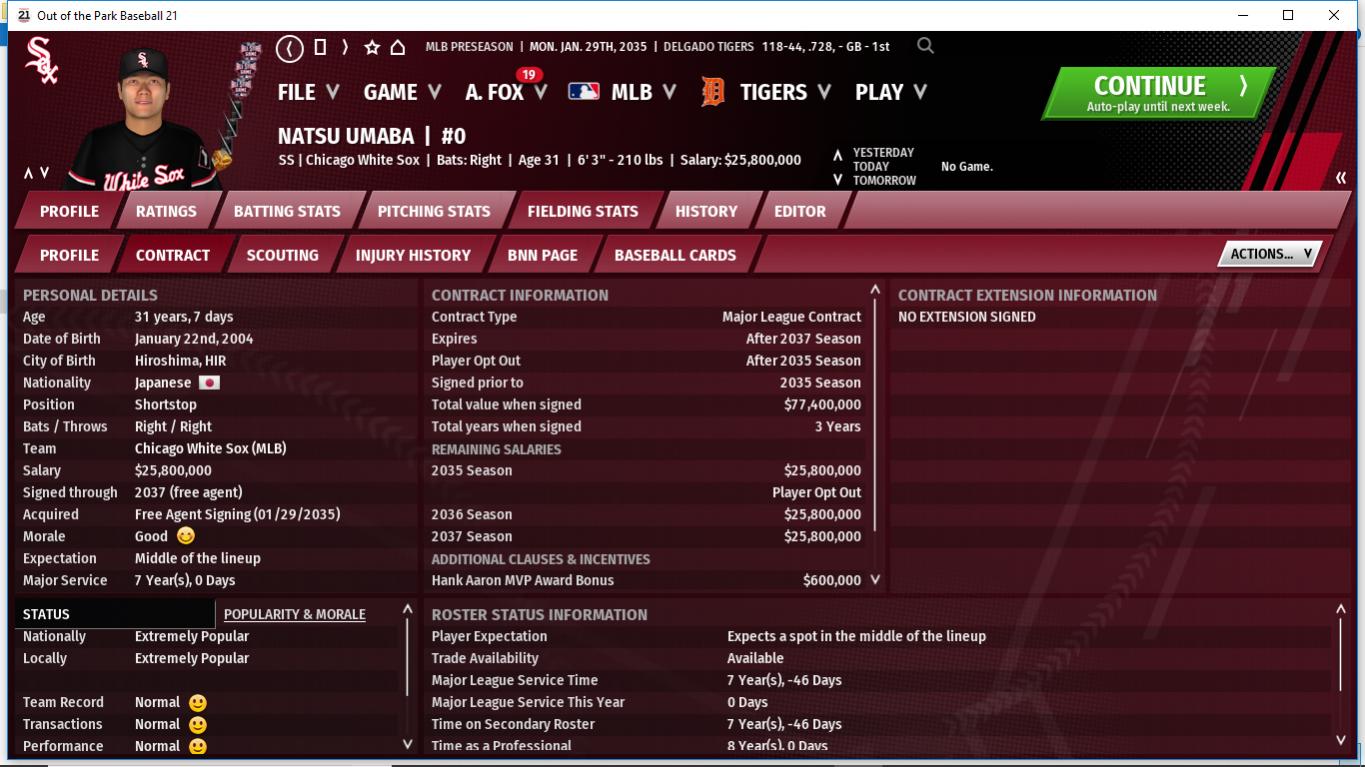
Task: Collapse the side panel double-chevron
Action: (1341, 178)
